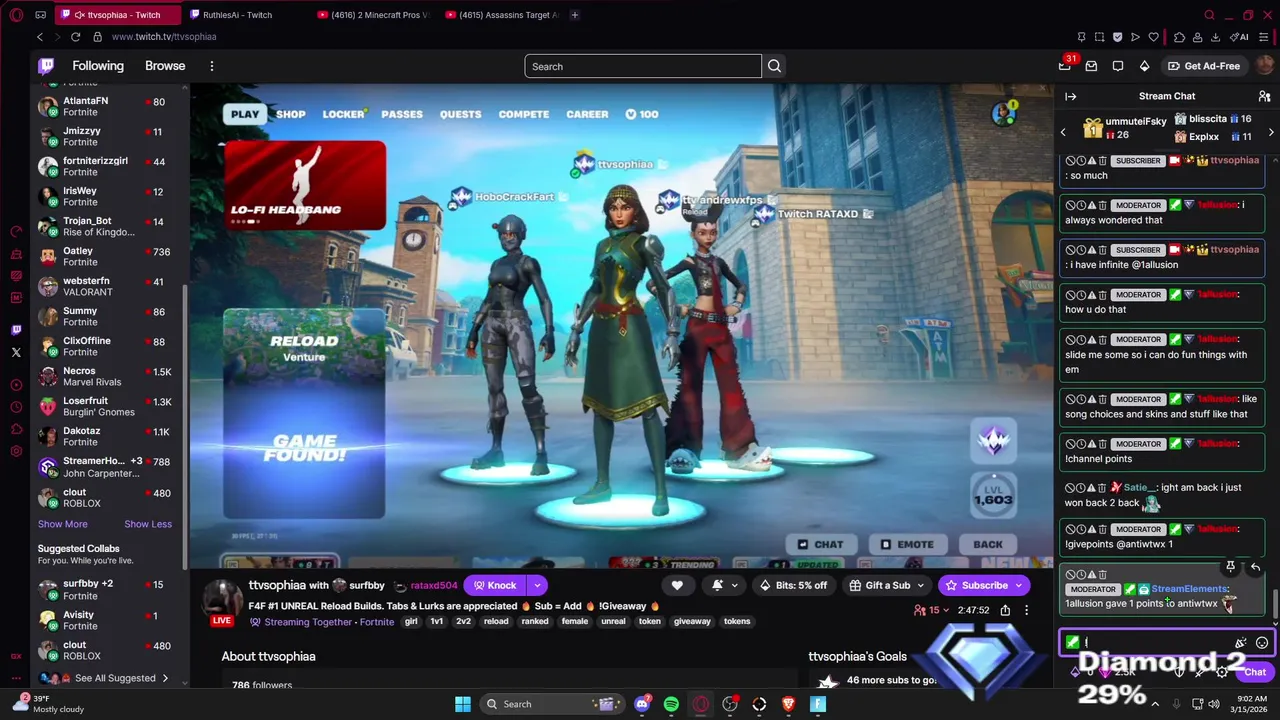
Task: Timeout user on 'so much' message
Action: (1081, 161)
